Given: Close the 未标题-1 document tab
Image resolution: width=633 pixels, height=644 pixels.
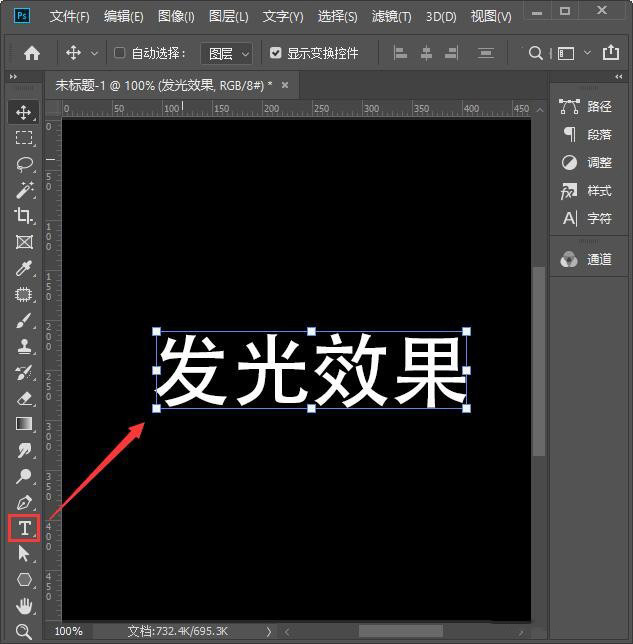Looking at the screenshot, I should tap(285, 85).
